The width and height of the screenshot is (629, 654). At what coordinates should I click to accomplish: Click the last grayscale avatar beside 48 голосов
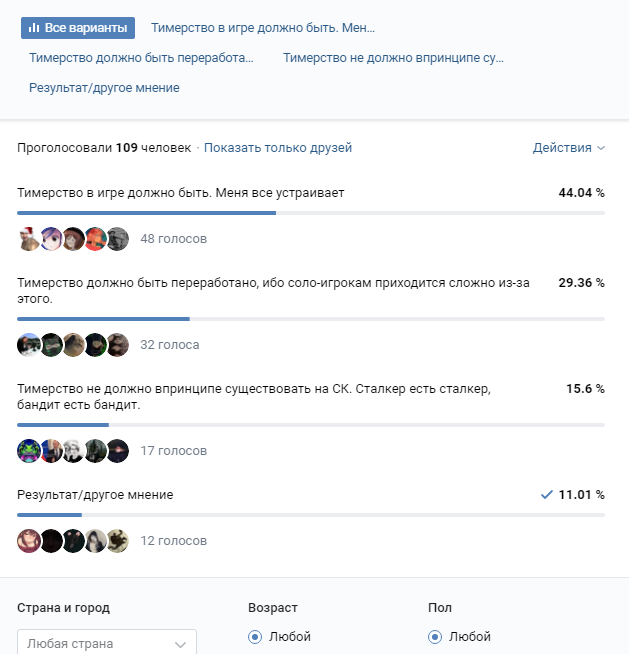tap(118, 239)
